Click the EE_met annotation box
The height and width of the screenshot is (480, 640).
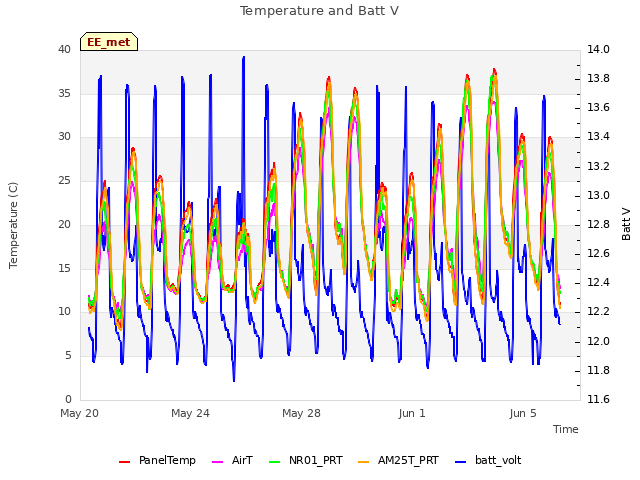109,42
